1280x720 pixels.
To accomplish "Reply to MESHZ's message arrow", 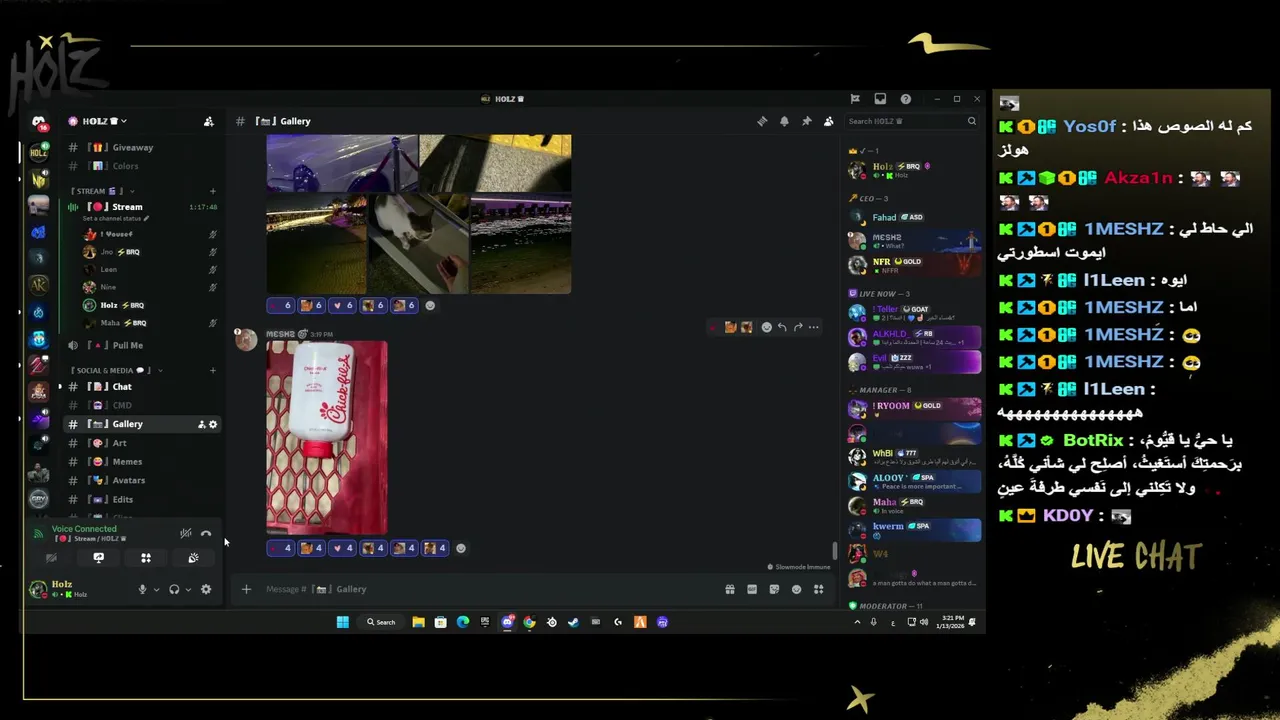I will [x=782, y=327].
